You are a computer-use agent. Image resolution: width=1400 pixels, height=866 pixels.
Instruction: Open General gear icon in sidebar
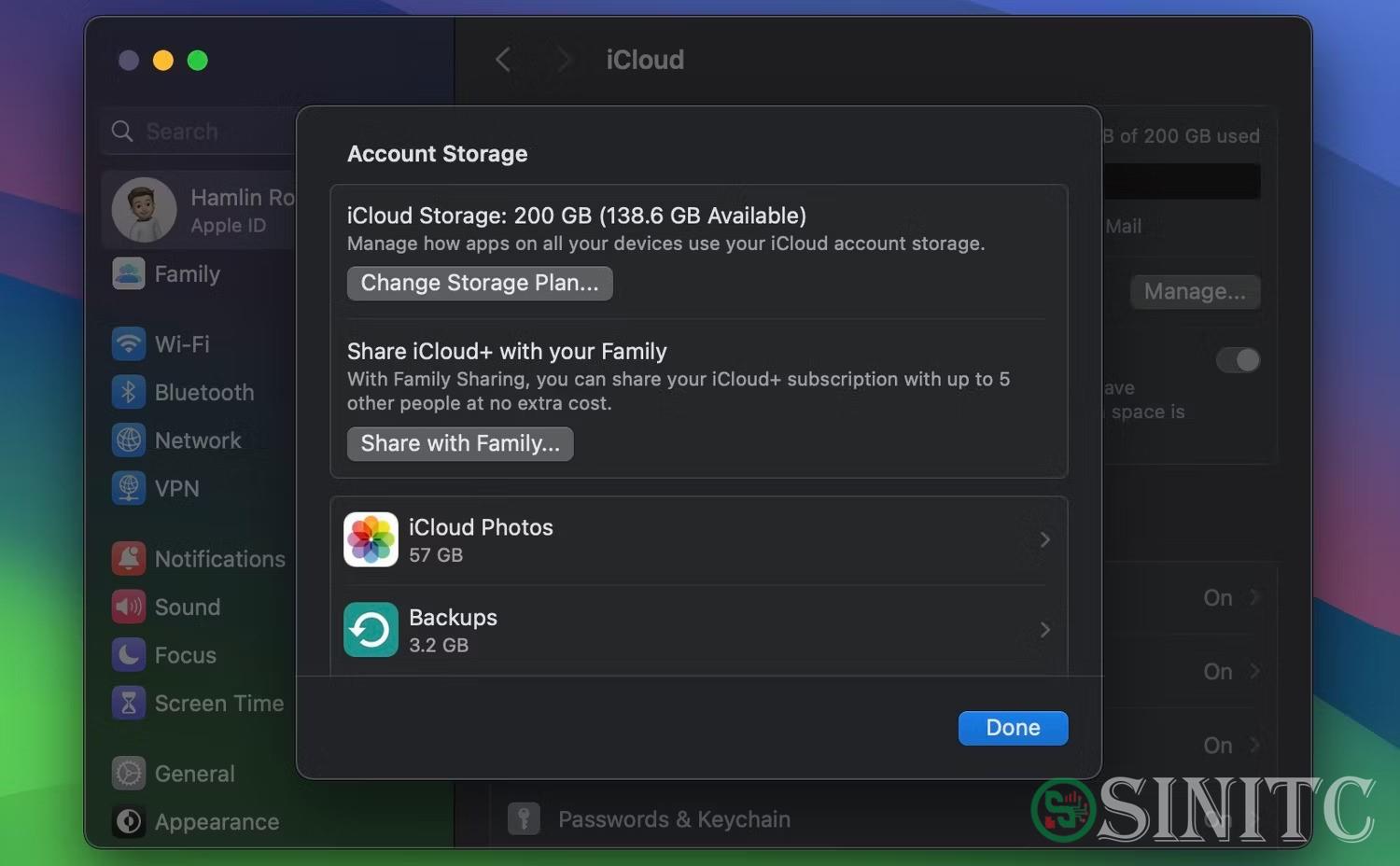click(129, 774)
